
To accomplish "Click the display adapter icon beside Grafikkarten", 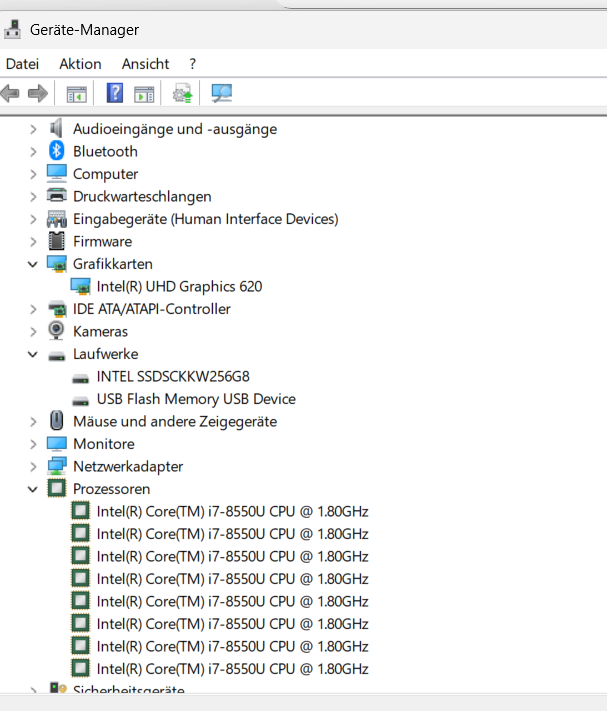I will 57,264.
